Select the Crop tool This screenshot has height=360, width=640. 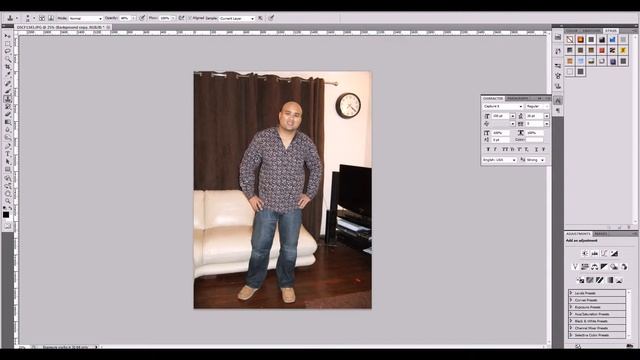[7, 66]
